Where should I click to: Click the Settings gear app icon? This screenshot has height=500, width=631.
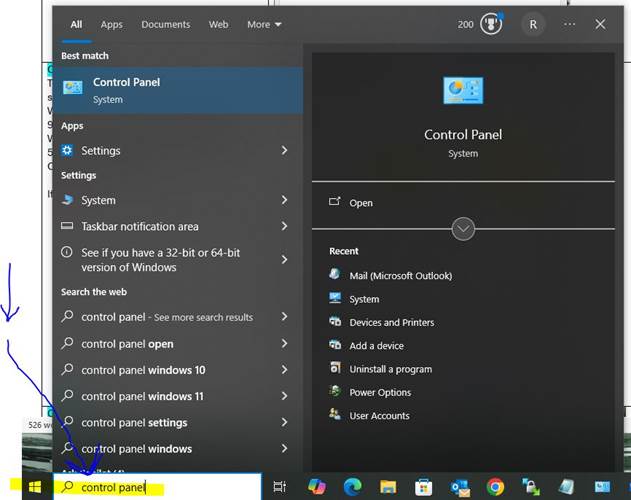(67, 151)
